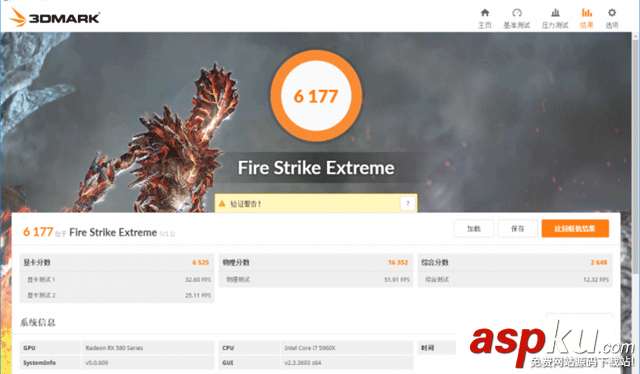Click the 时间 label cell
Image resolution: width=640 pixels, height=374 pixels.
pos(436,348)
